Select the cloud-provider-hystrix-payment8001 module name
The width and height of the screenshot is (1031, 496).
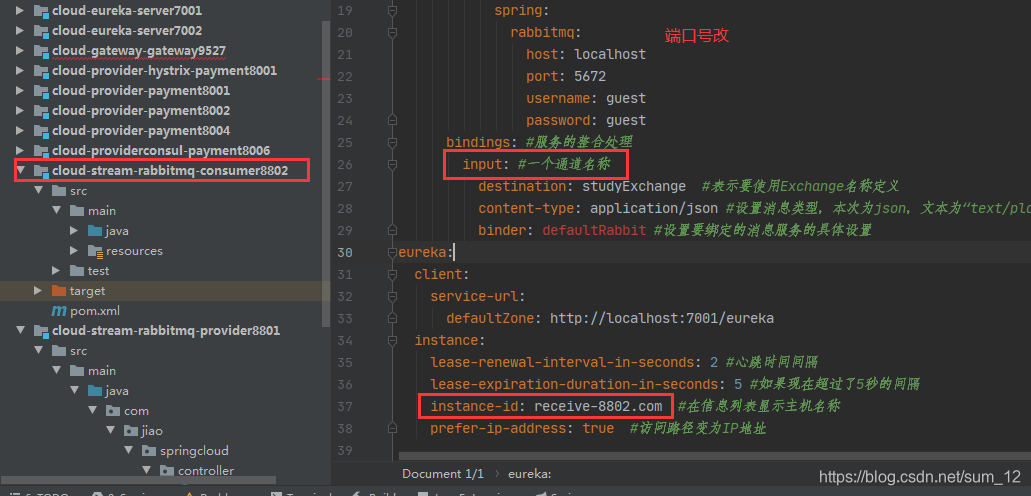tap(164, 71)
